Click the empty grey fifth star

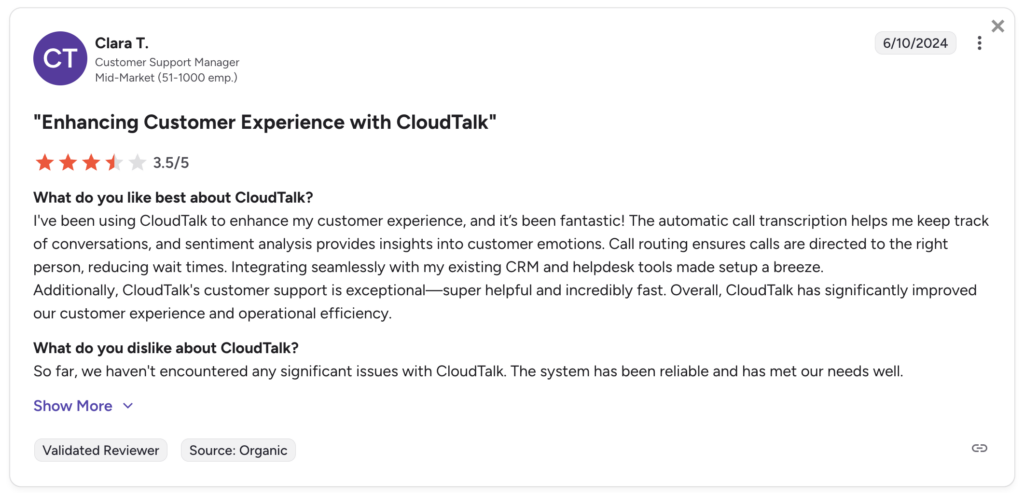pyautogui.click(x=137, y=162)
